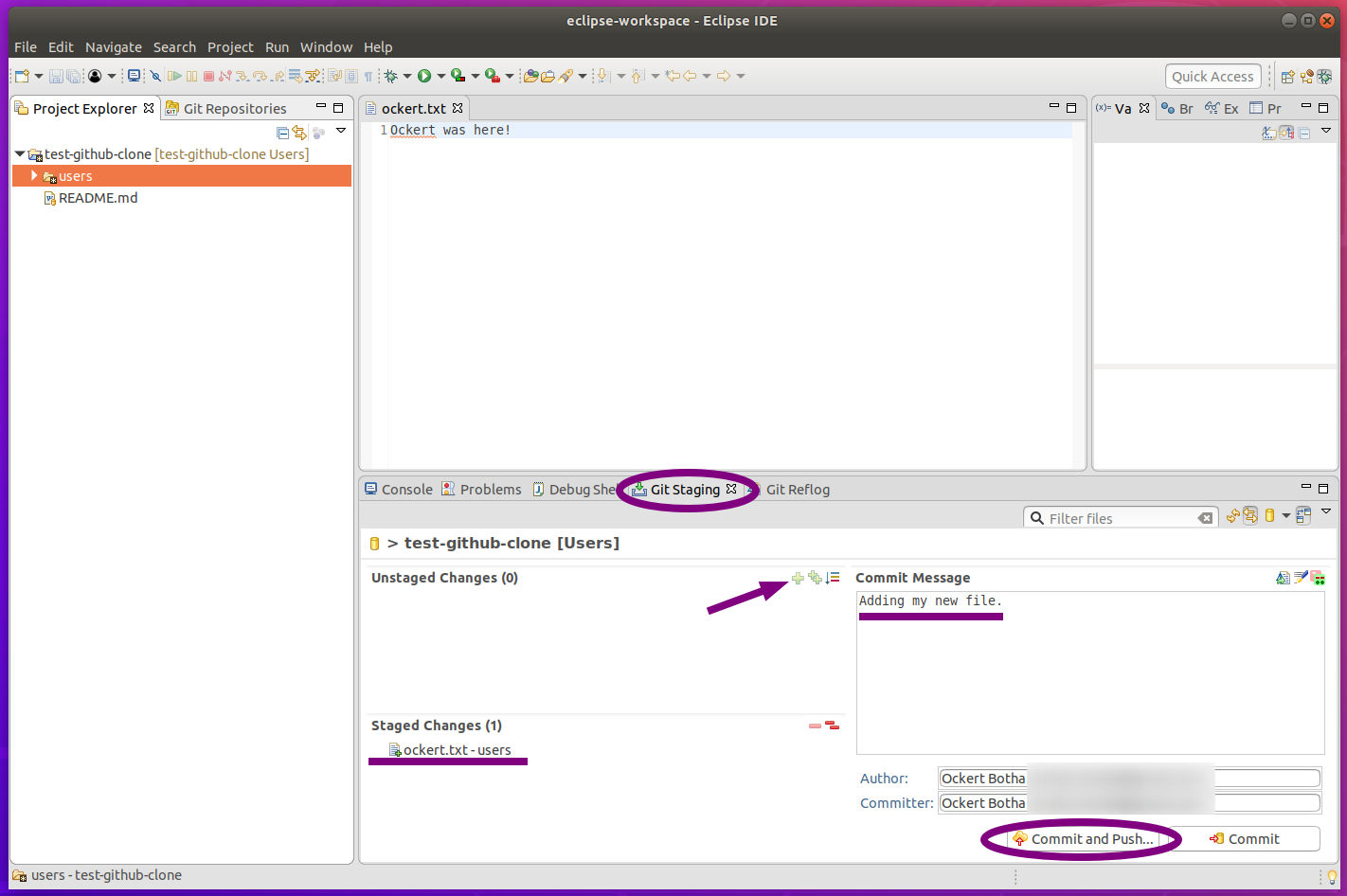The image size is (1347, 896).
Task: Click the Commit and Push button
Action: coord(1083,839)
